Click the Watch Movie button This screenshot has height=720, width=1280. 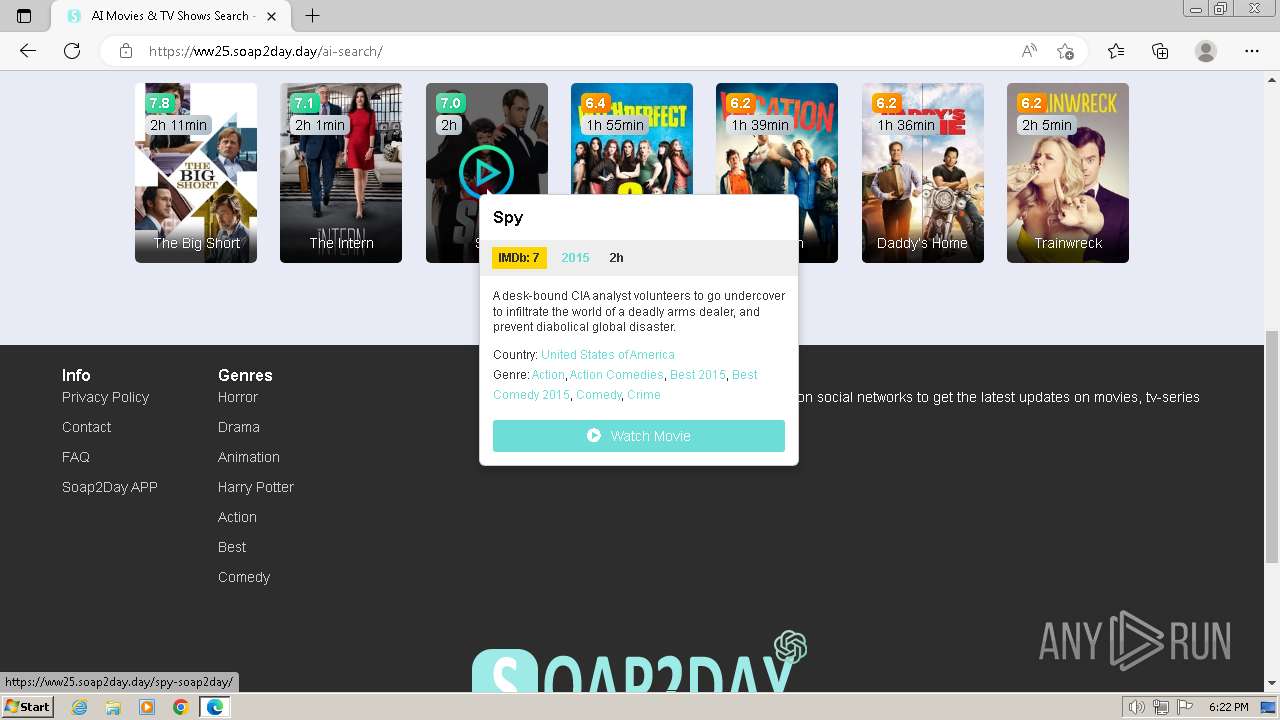pyautogui.click(x=639, y=436)
